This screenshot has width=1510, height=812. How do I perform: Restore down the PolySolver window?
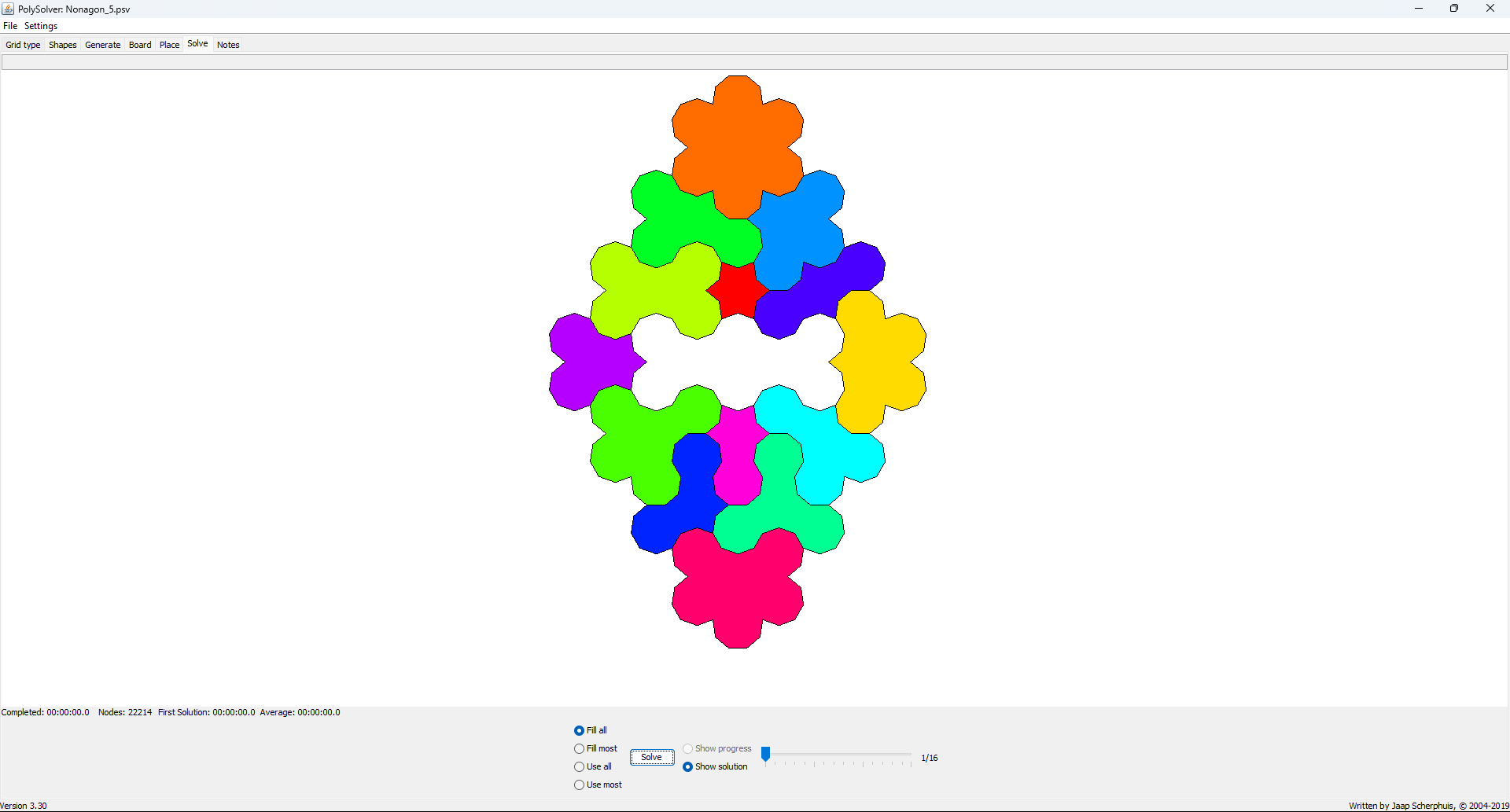1454,9
